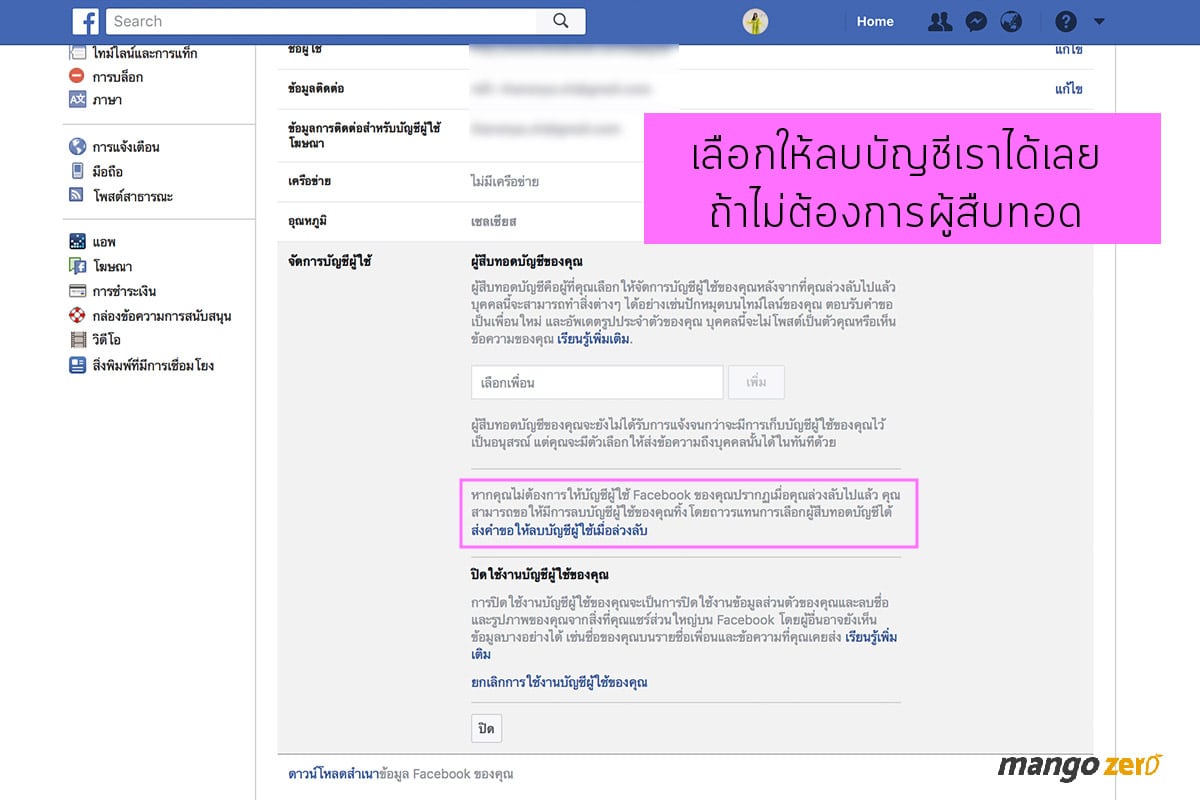Screen dimensions: 1200x800
Task: Open การบล็อก blocking settings
Action: [117, 76]
